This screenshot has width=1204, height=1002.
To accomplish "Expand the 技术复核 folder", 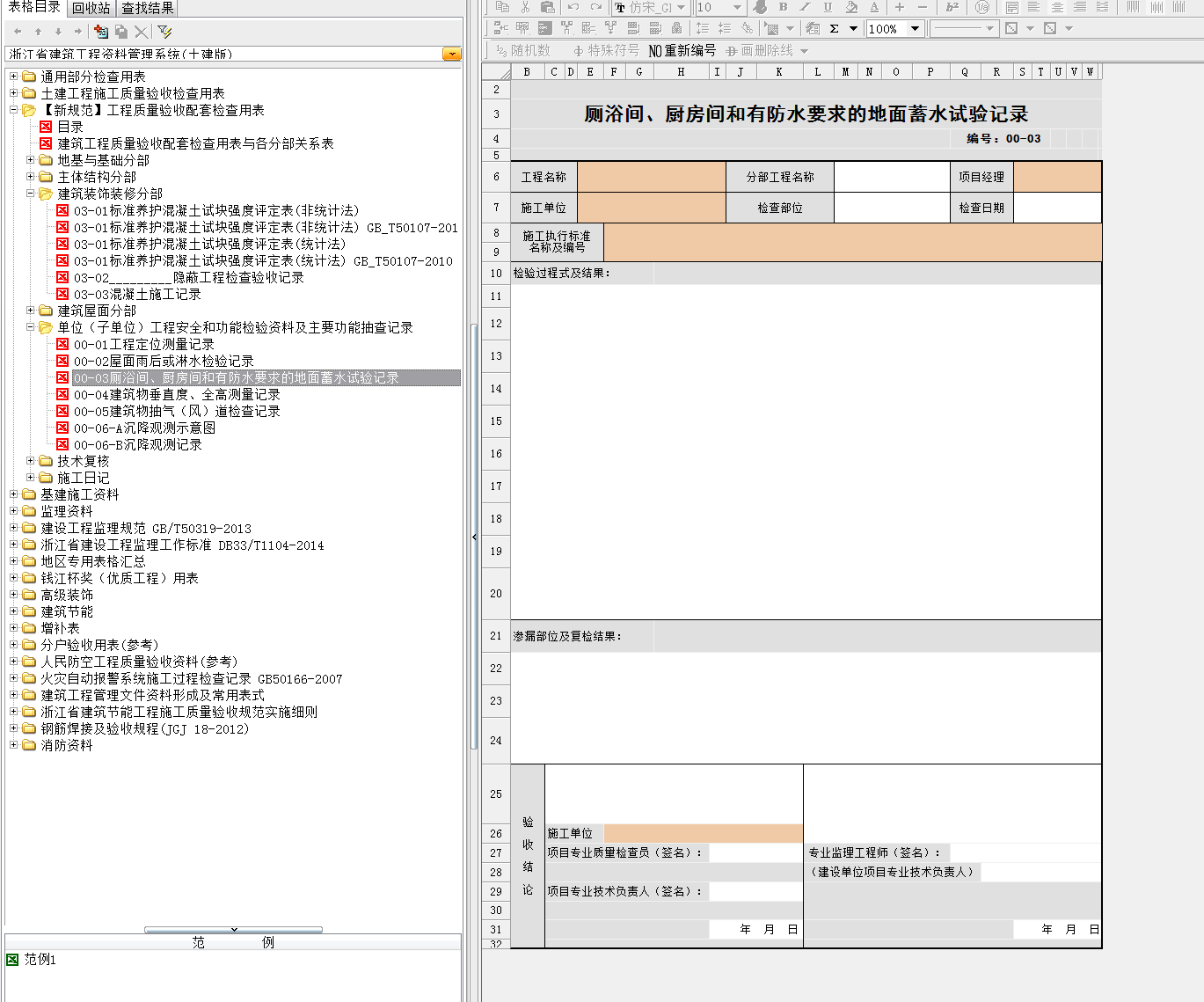I will point(30,461).
